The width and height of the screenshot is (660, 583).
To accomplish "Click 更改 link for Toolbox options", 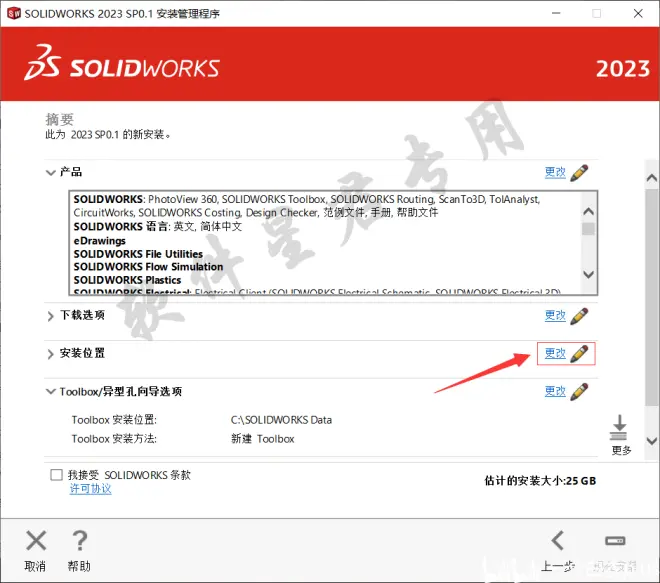I will (x=555, y=391).
